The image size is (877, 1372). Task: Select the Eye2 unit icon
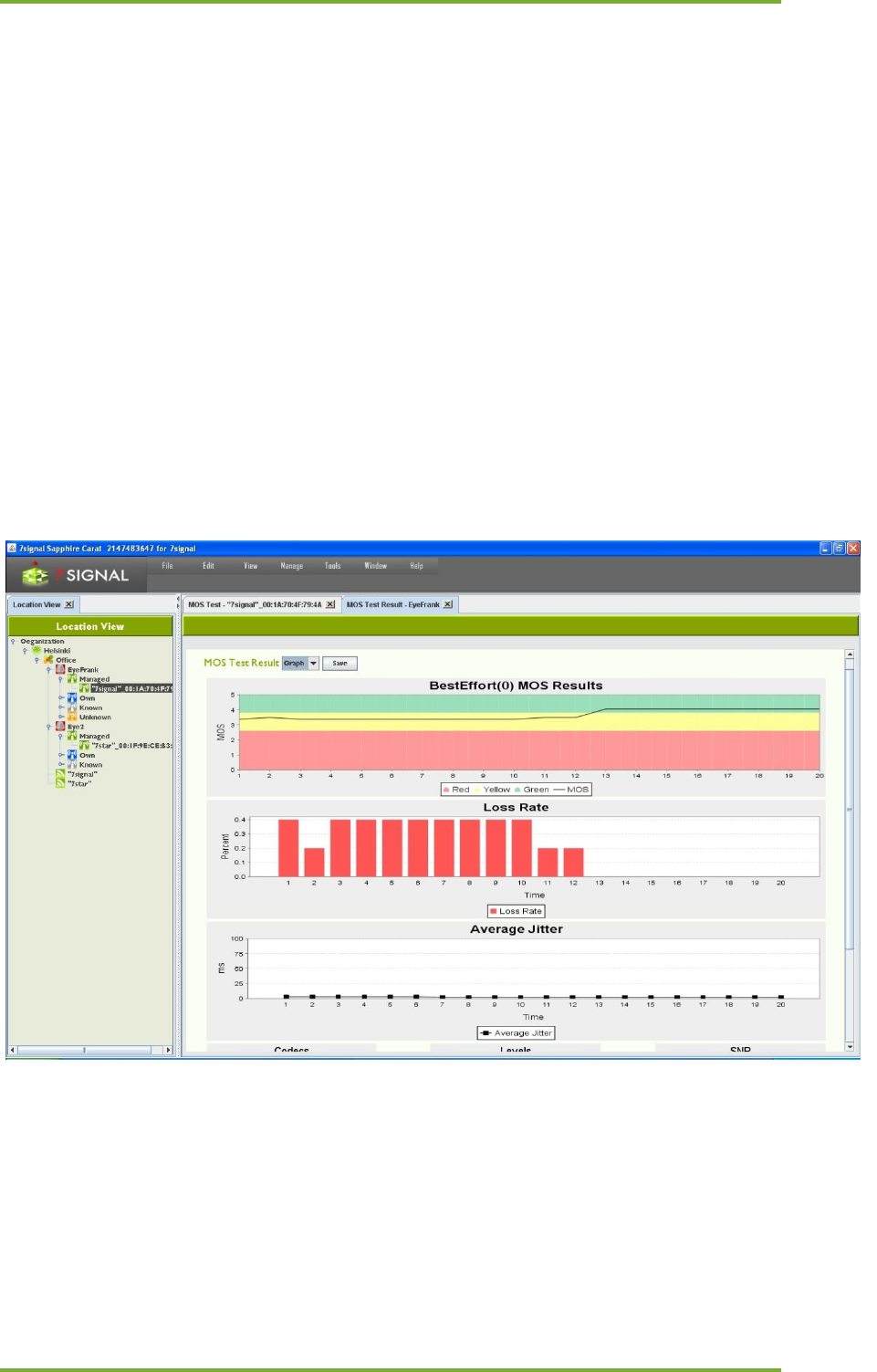pyautogui.click(x=60, y=727)
